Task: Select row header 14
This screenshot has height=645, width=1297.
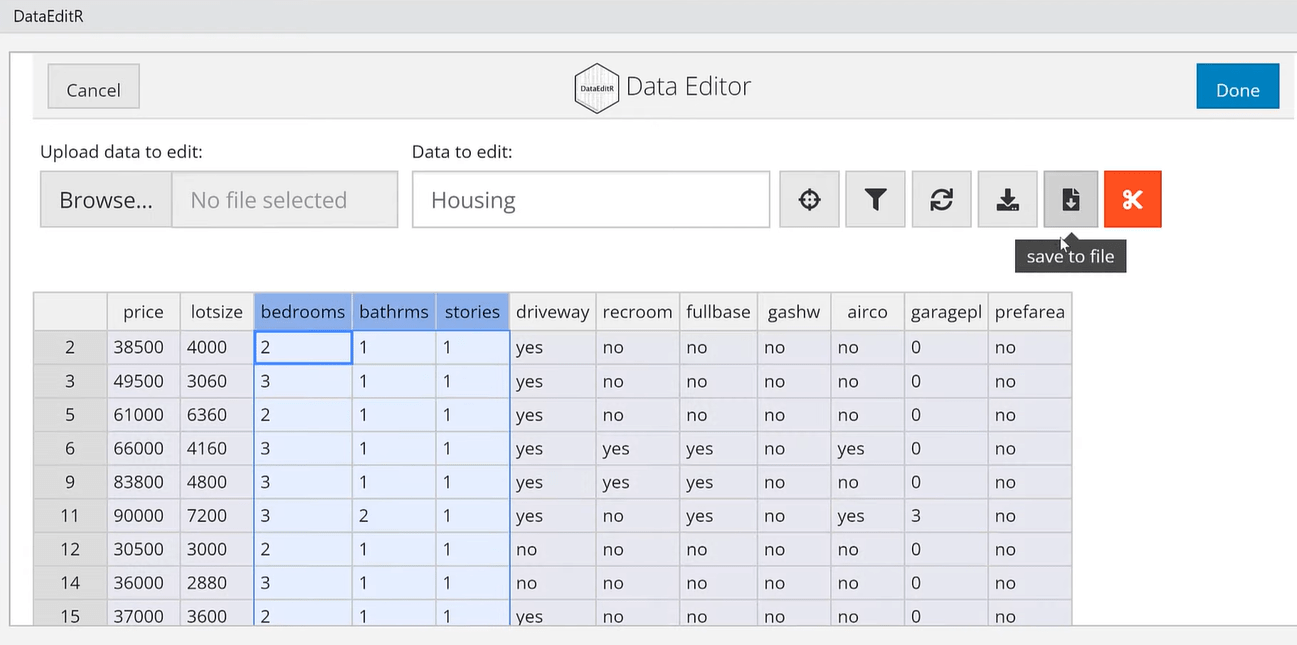Action: pos(70,583)
